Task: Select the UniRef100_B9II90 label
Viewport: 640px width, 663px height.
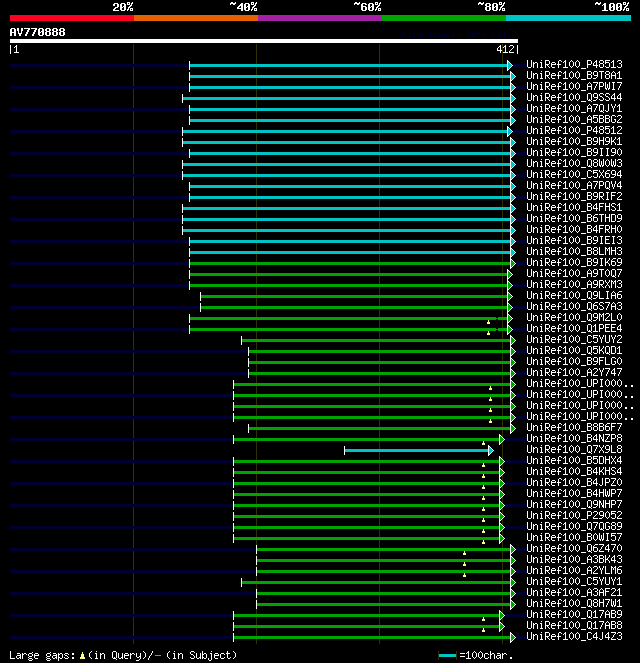Action: pyautogui.click(x=574, y=152)
